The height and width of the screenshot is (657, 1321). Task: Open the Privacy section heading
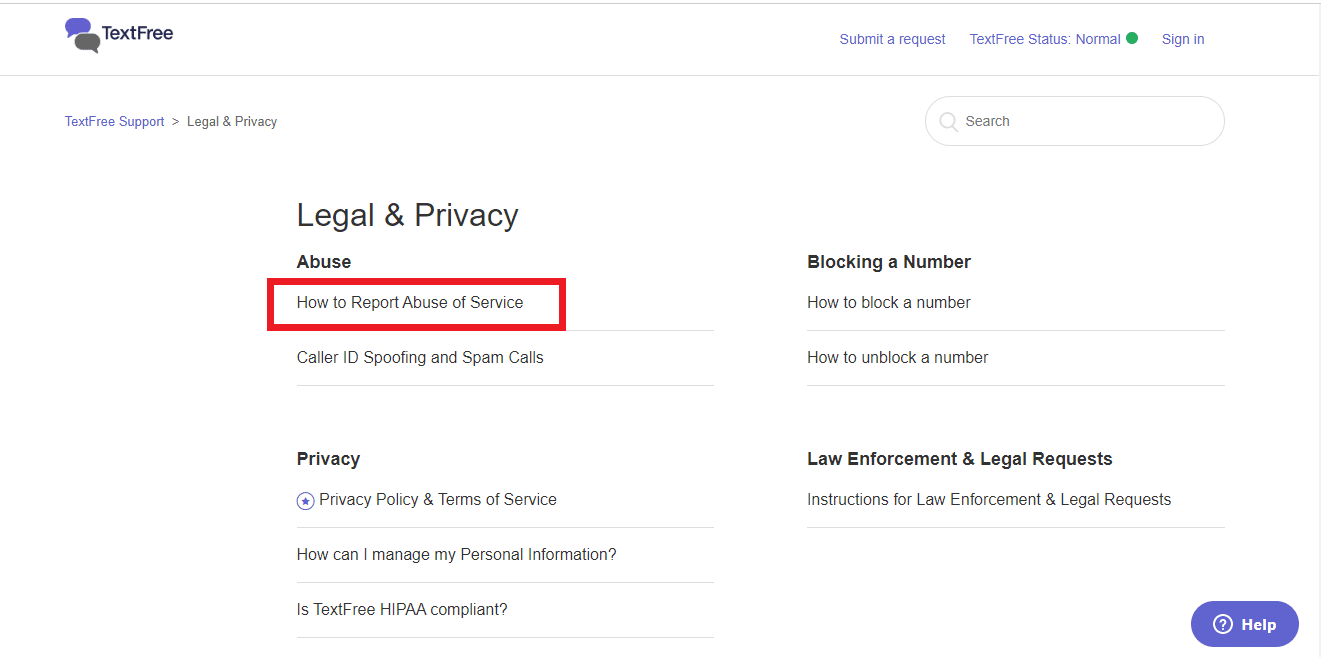click(328, 459)
